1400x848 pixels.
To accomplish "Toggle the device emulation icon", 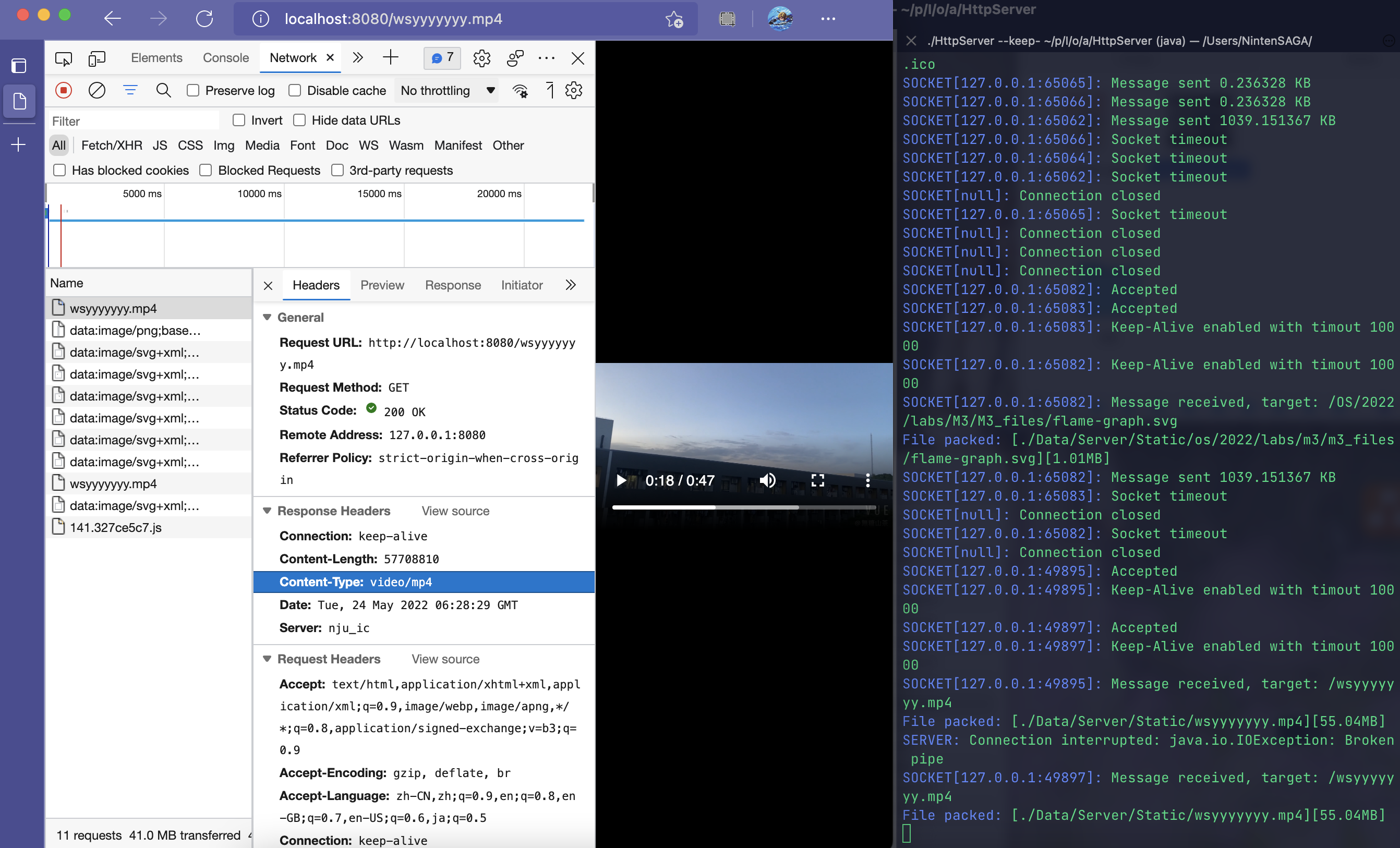I will 97,58.
